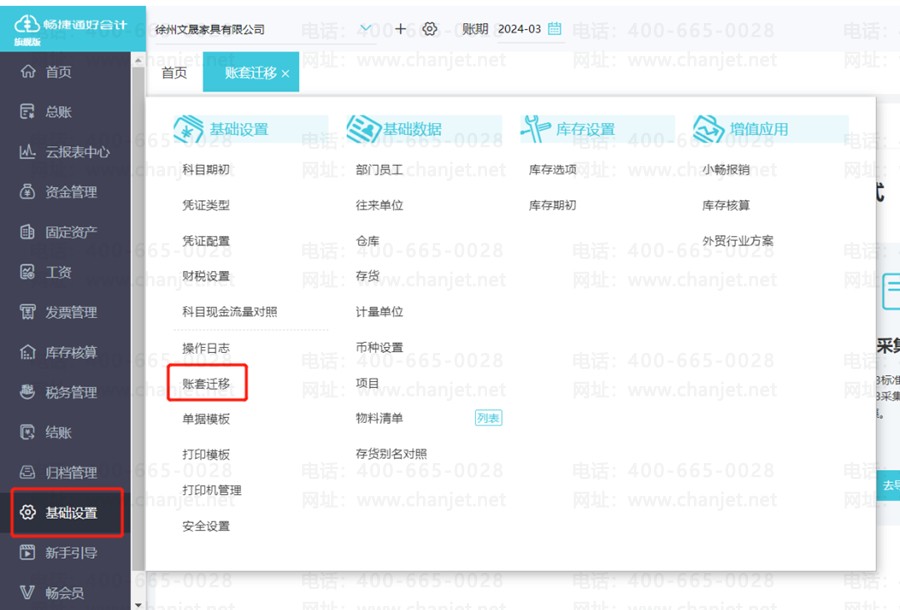Screen dimensions: 900x610
Task: Select 往来单位 menu item
Action: point(379,205)
